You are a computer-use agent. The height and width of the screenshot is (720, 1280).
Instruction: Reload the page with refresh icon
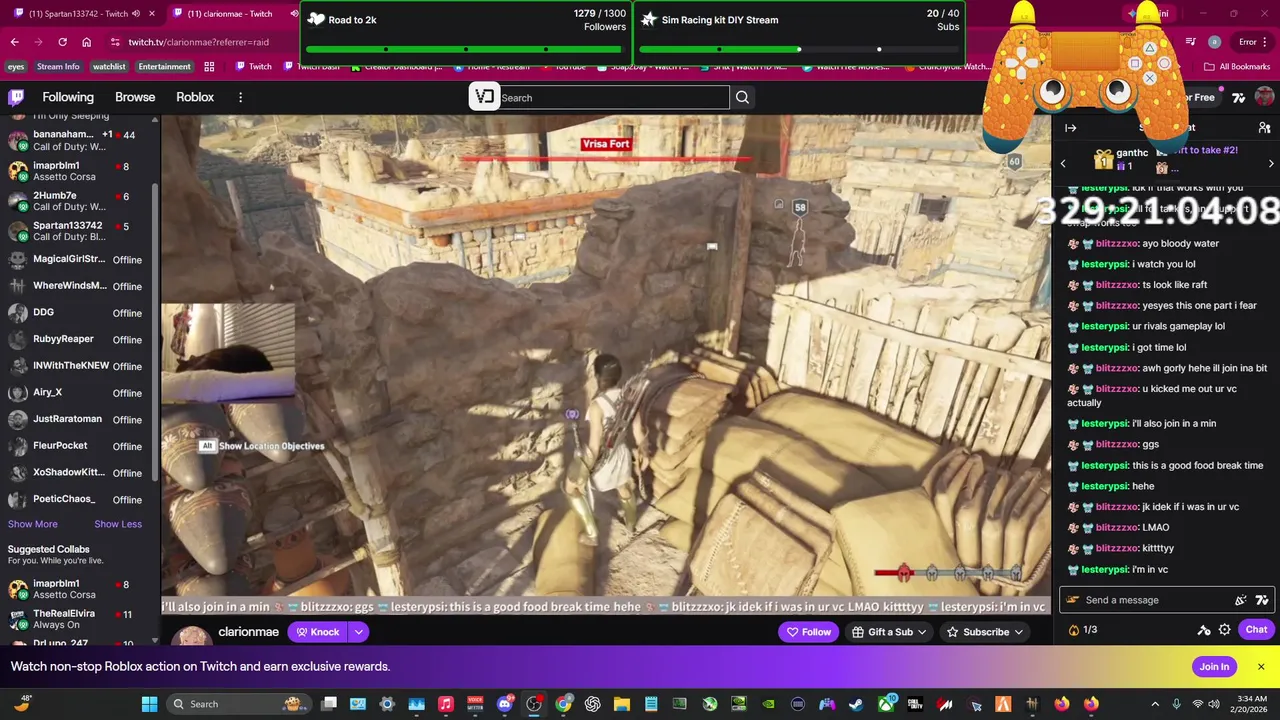click(x=62, y=42)
